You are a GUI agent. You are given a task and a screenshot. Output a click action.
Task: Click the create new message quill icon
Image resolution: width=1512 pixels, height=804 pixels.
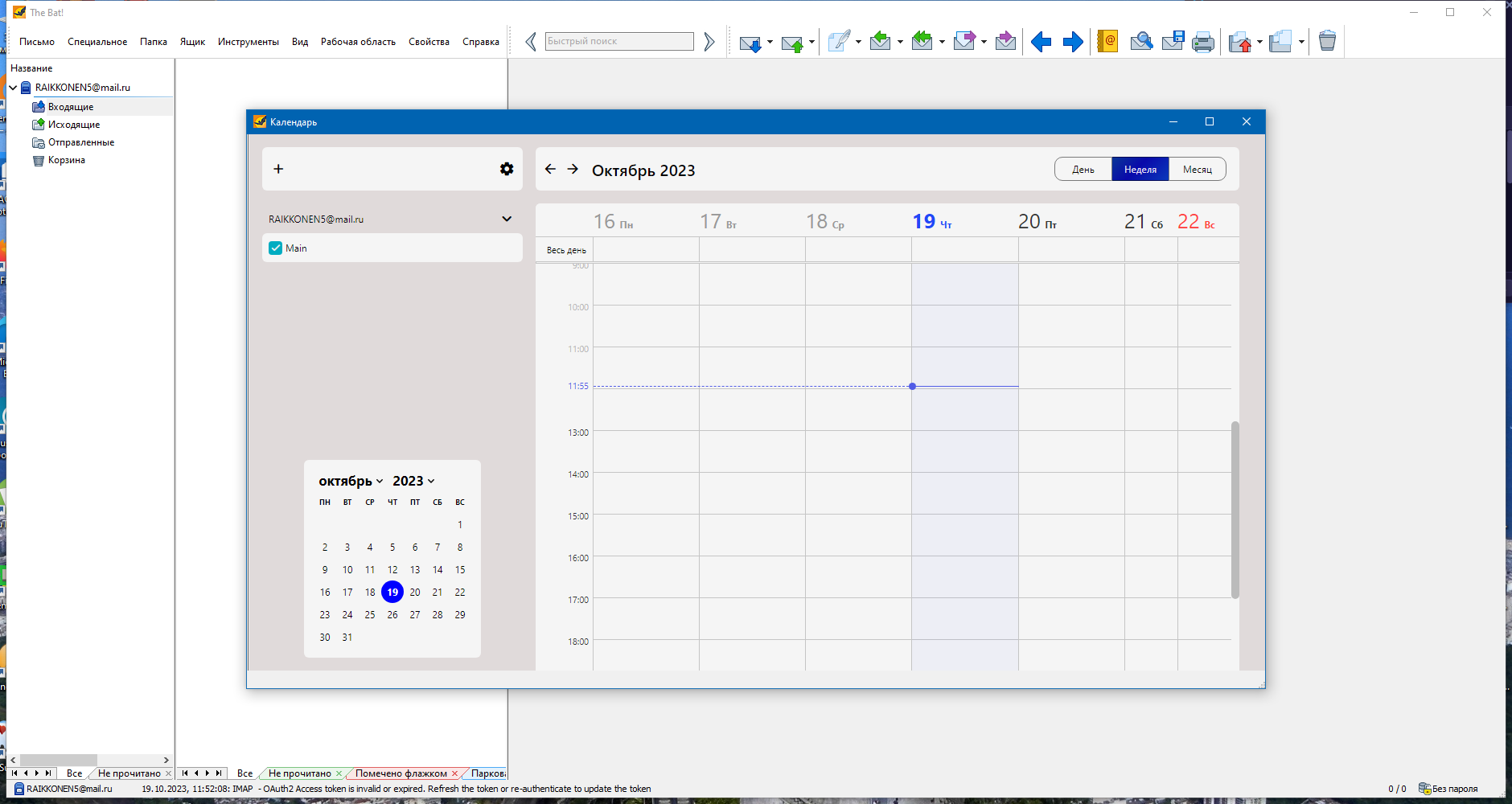point(839,41)
